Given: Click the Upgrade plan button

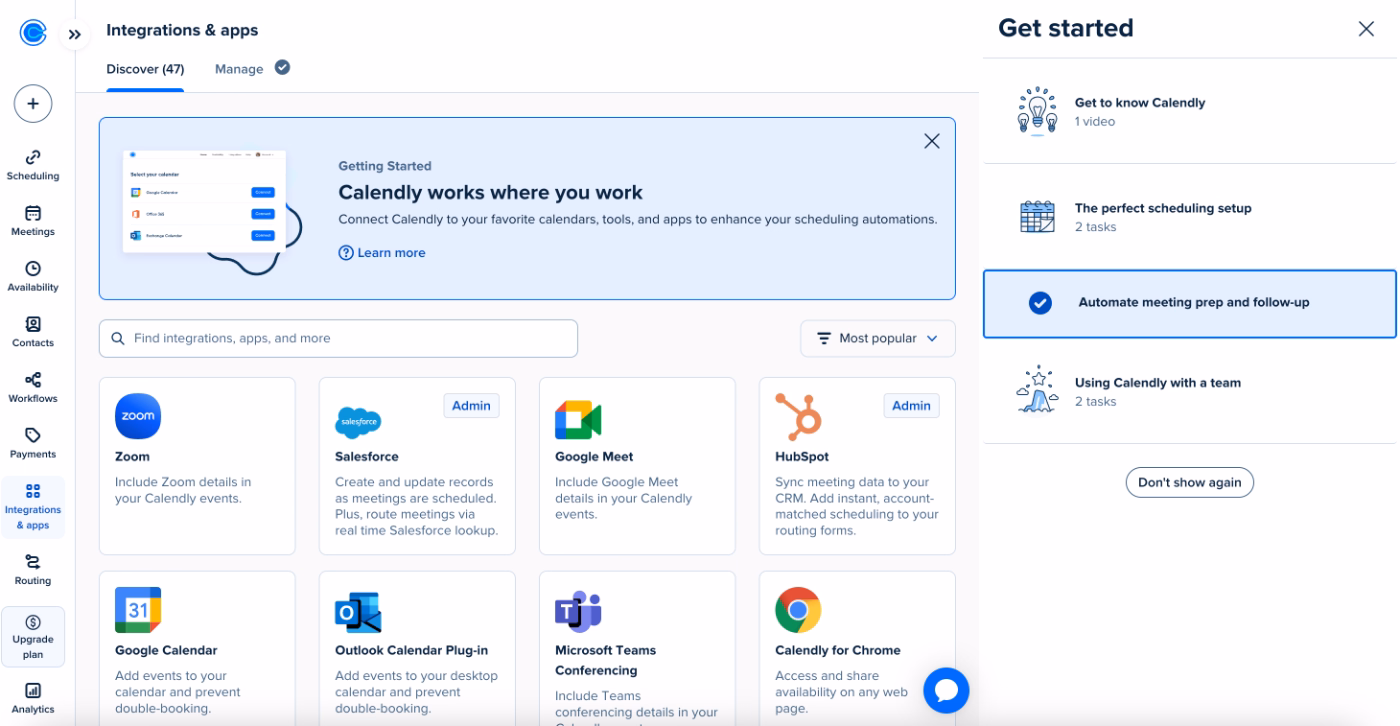Looking at the screenshot, I should tap(33, 637).
